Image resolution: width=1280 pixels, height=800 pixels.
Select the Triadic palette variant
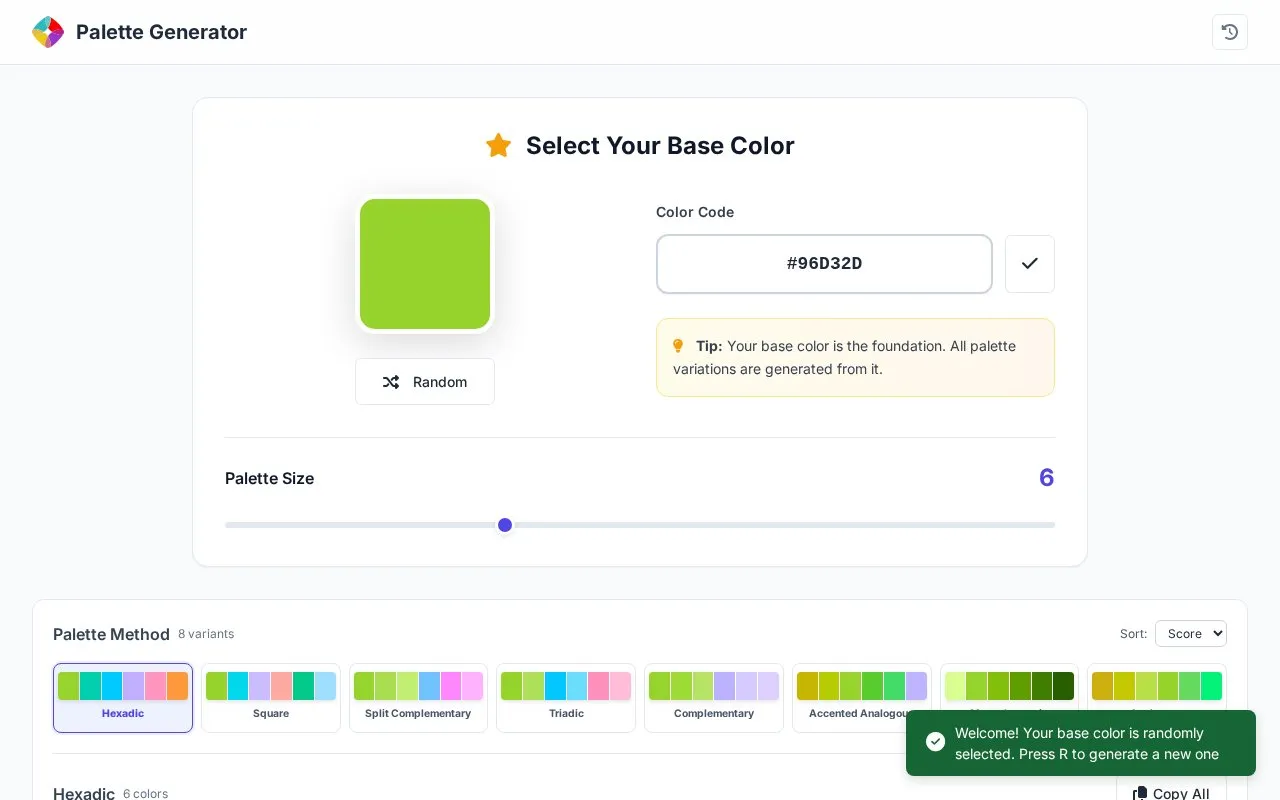pyautogui.click(x=566, y=698)
